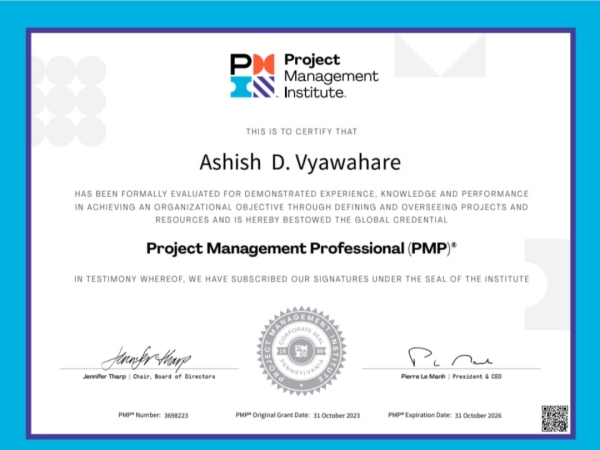This screenshot has width=600, height=450.
Task: Click the "PMP® Number:" label
Action: [139, 415]
